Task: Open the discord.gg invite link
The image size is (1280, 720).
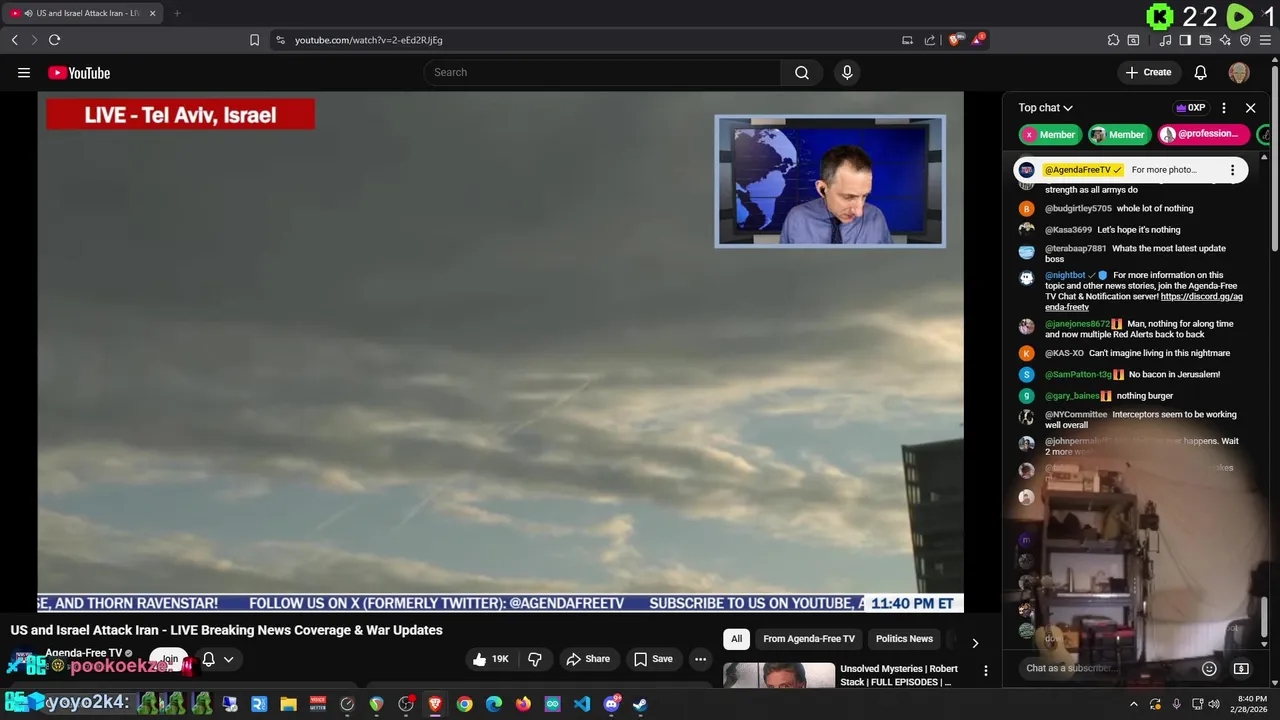Action: pyautogui.click(x=1144, y=302)
